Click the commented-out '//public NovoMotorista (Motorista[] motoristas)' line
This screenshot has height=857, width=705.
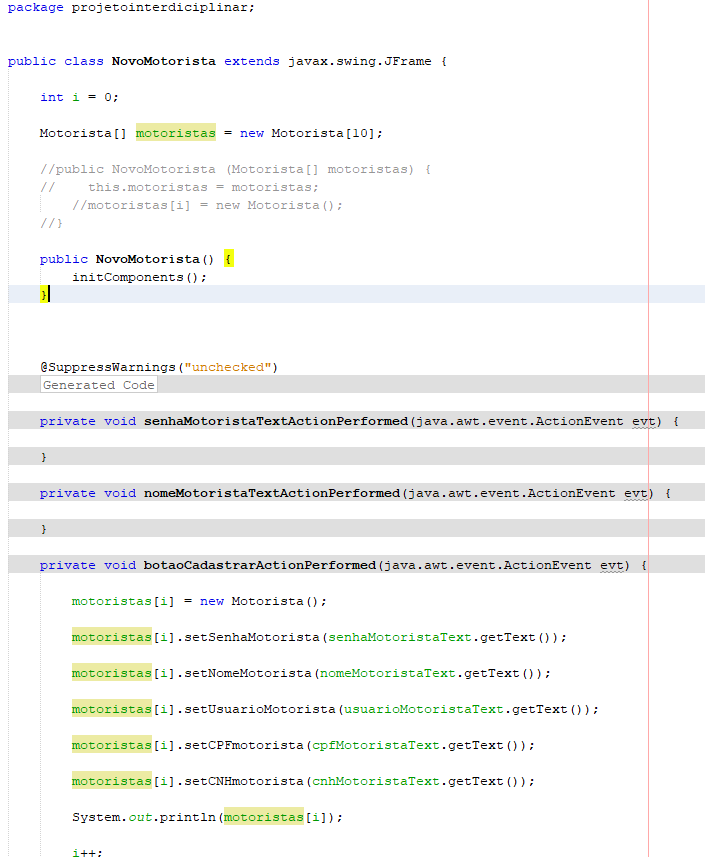pyautogui.click(x=235, y=169)
